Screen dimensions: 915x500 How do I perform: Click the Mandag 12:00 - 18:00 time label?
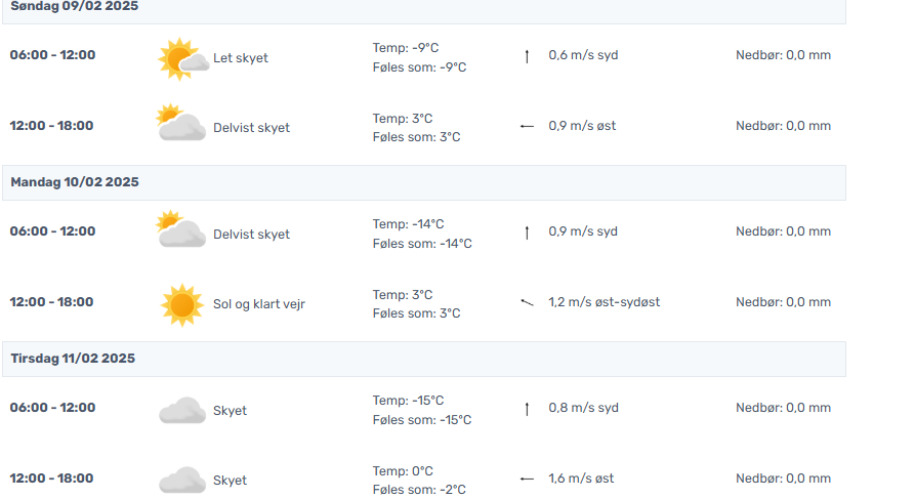pos(51,302)
